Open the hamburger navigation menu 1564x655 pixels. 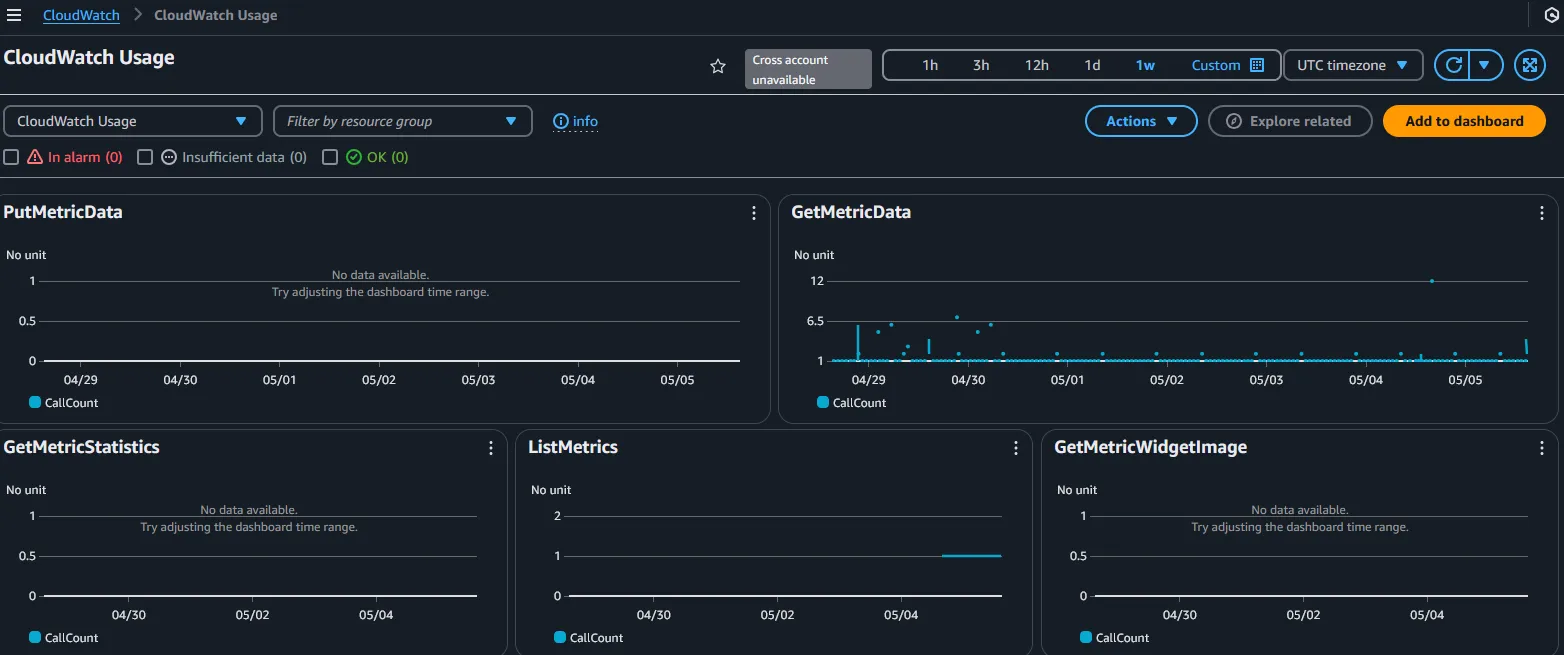tap(14, 15)
